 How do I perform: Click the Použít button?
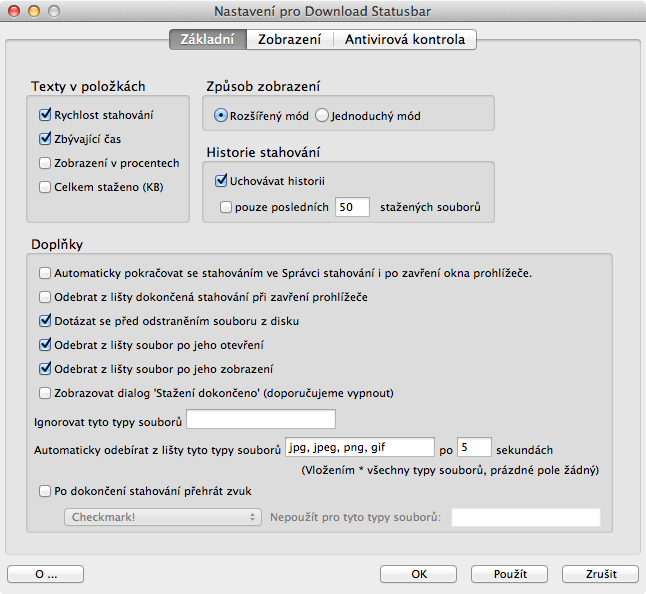click(509, 574)
